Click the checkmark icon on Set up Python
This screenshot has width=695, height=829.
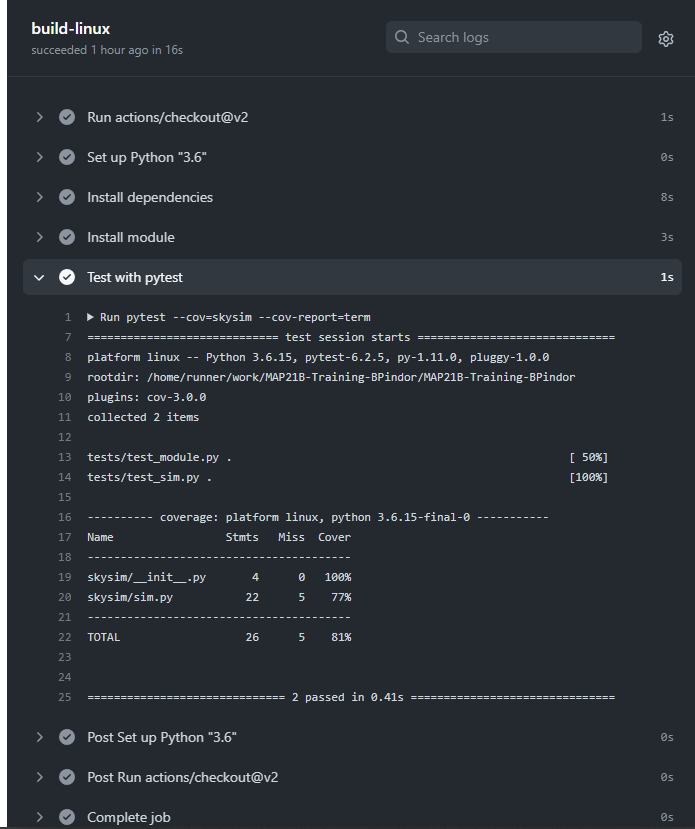click(66, 157)
